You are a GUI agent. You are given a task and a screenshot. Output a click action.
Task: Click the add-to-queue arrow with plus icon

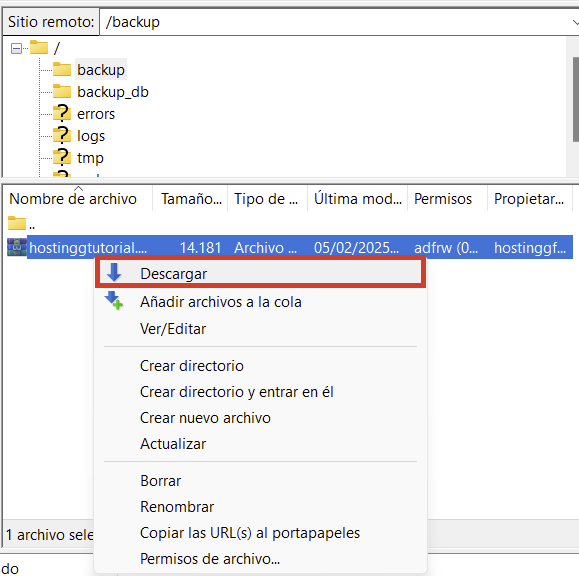point(114,301)
